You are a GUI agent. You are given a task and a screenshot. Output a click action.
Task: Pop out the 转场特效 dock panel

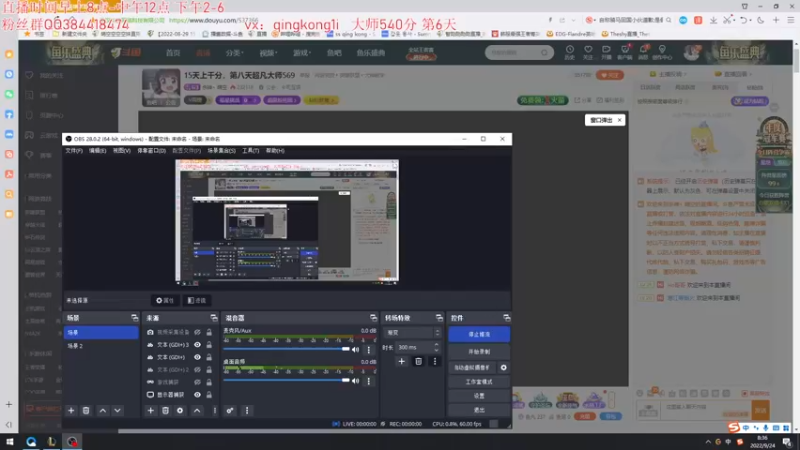[x=439, y=318]
